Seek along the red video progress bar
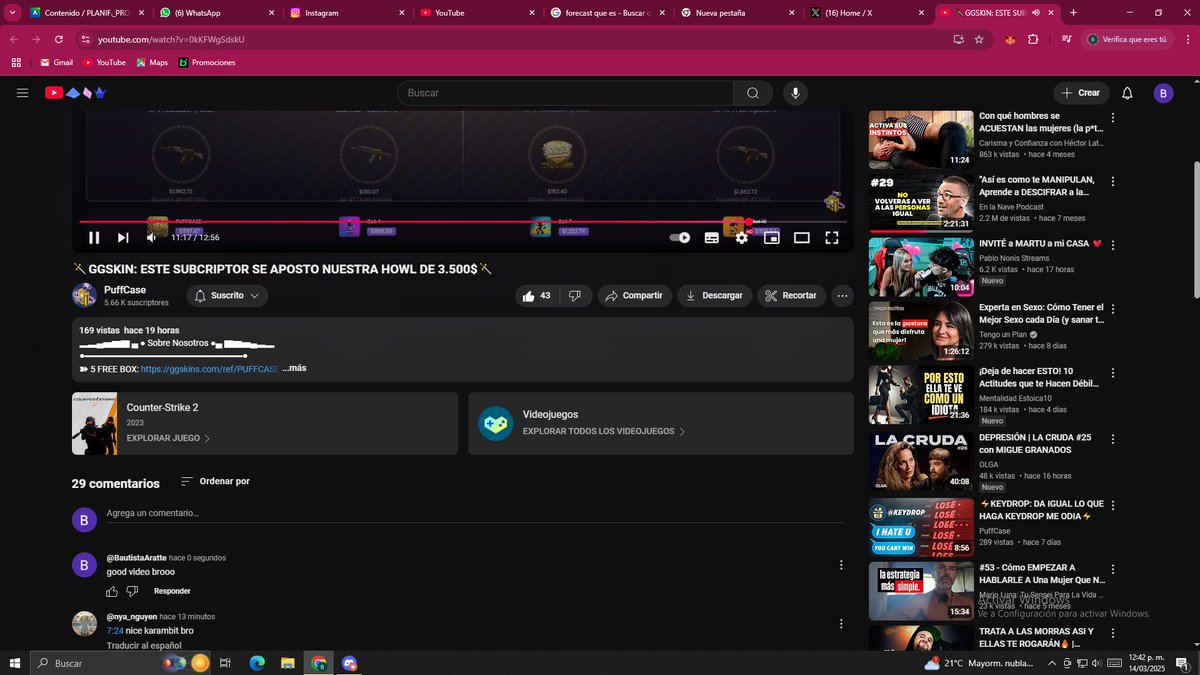1200x675 pixels. pos(462,221)
